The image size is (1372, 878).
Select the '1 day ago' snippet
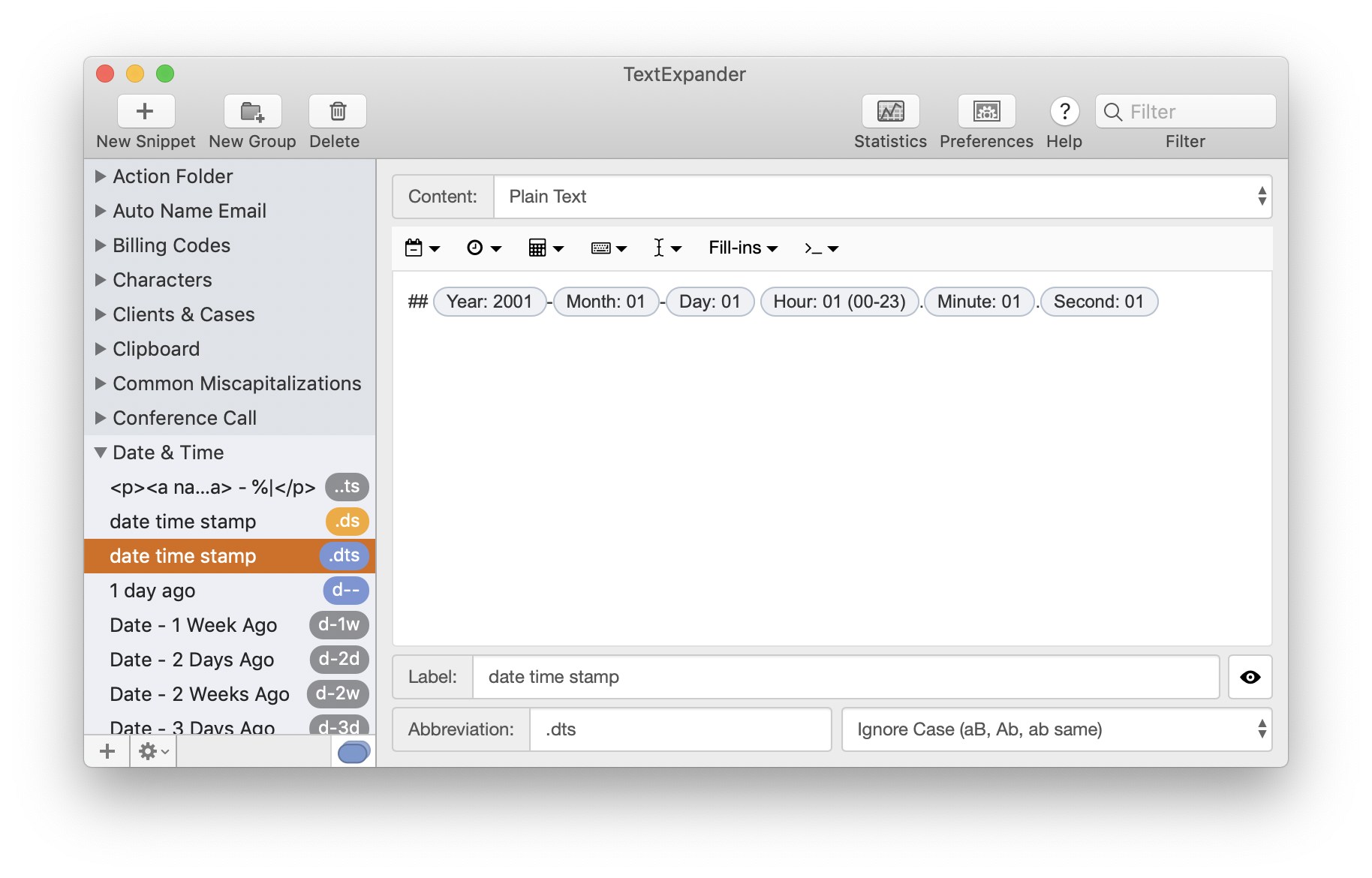pos(230,591)
